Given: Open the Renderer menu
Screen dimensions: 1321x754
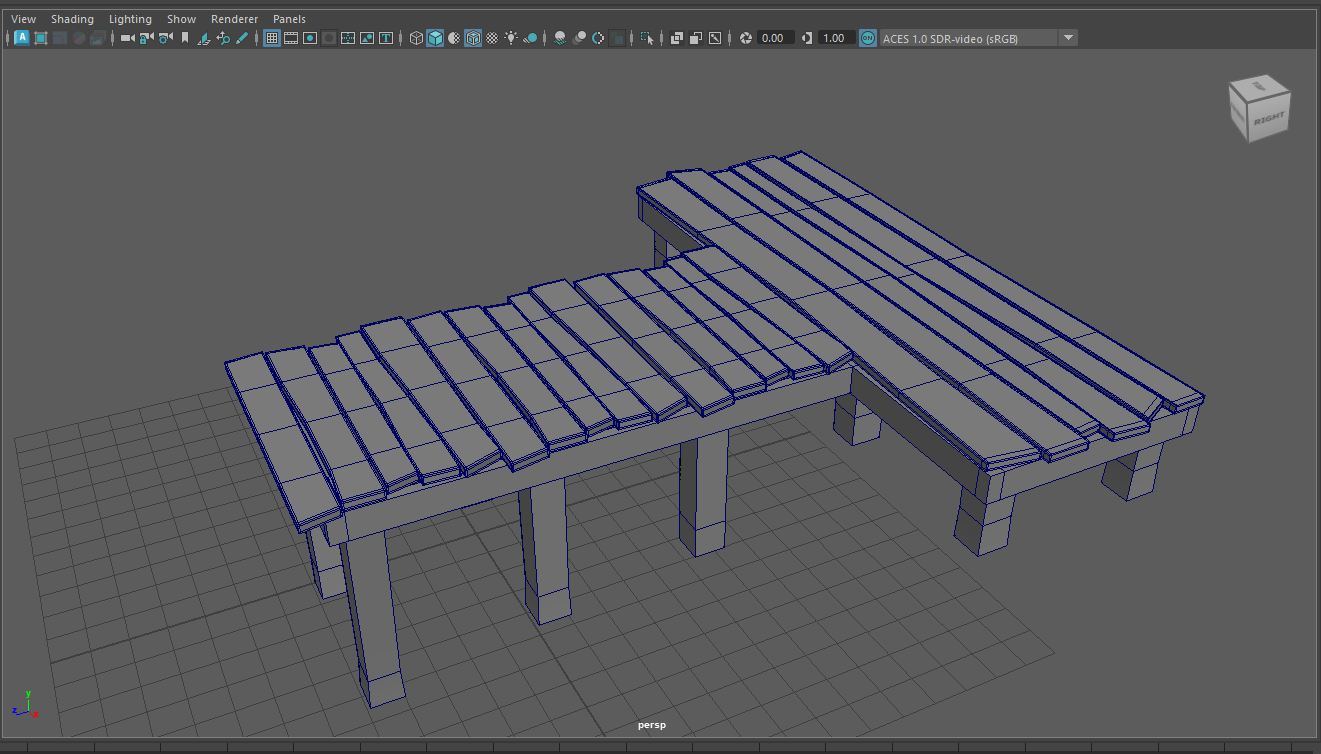Looking at the screenshot, I should pyautogui.click(x=234, y=19).
